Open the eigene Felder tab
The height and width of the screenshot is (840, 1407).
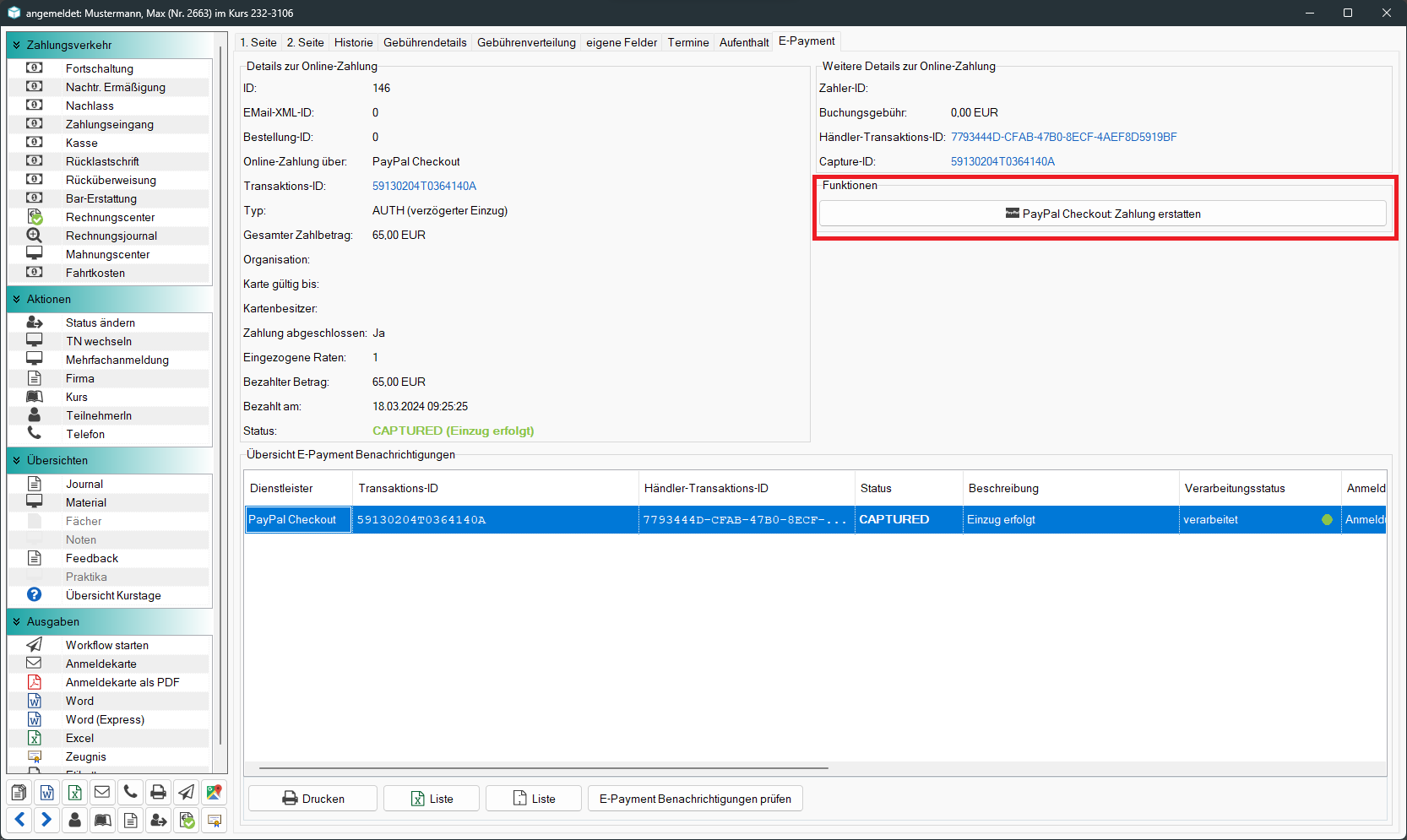pyautogui.click(x=622, y=42)
